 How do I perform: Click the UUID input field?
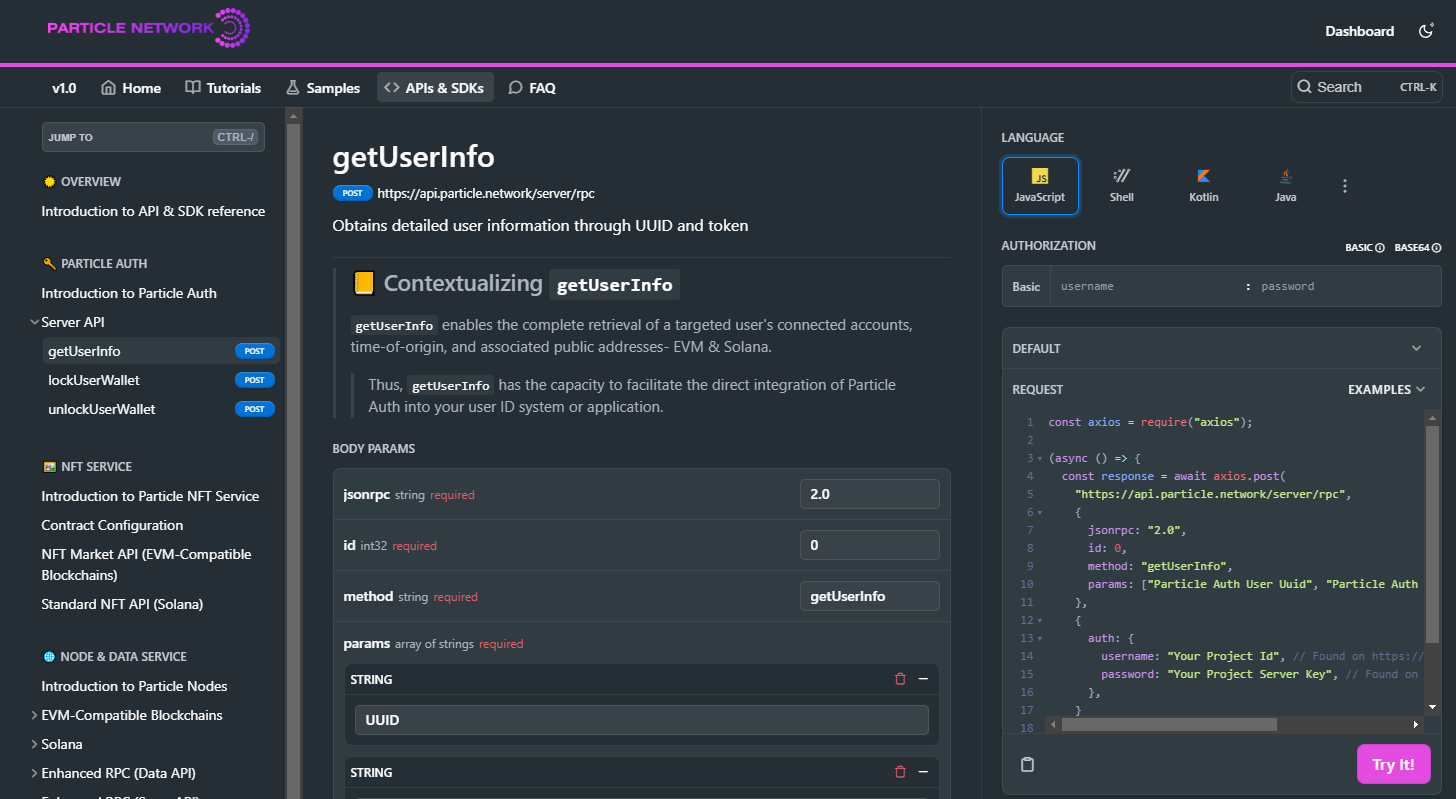pyautogui.click(x=642, y=720)
